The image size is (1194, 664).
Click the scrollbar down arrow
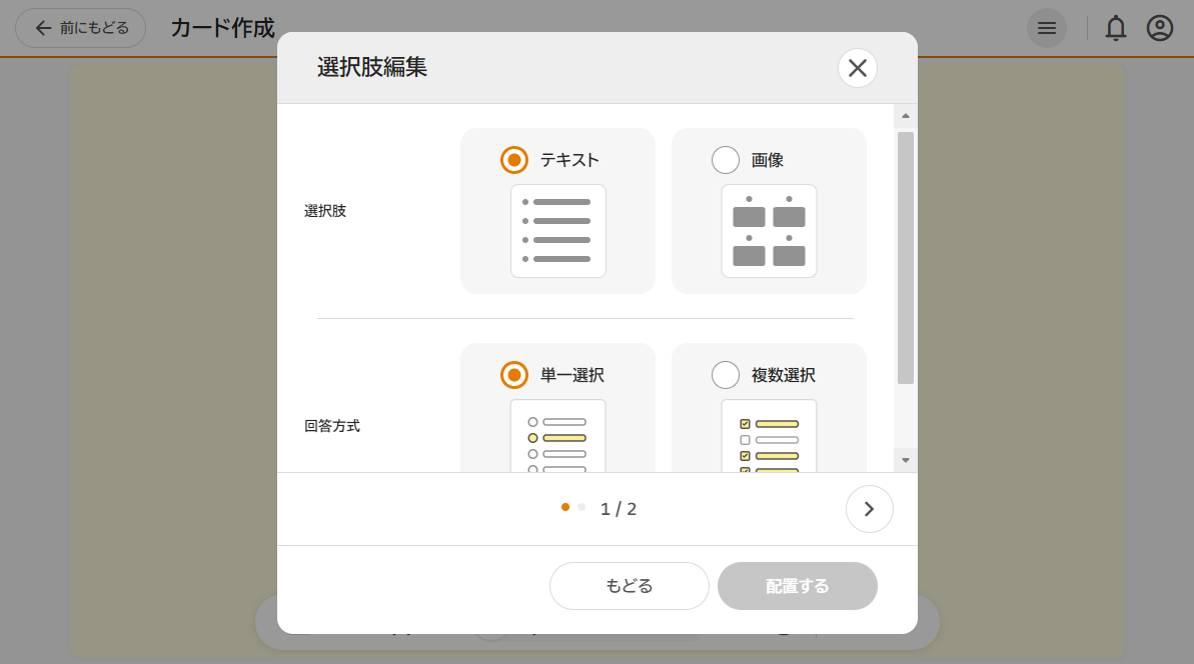click(x=905, y=459)
